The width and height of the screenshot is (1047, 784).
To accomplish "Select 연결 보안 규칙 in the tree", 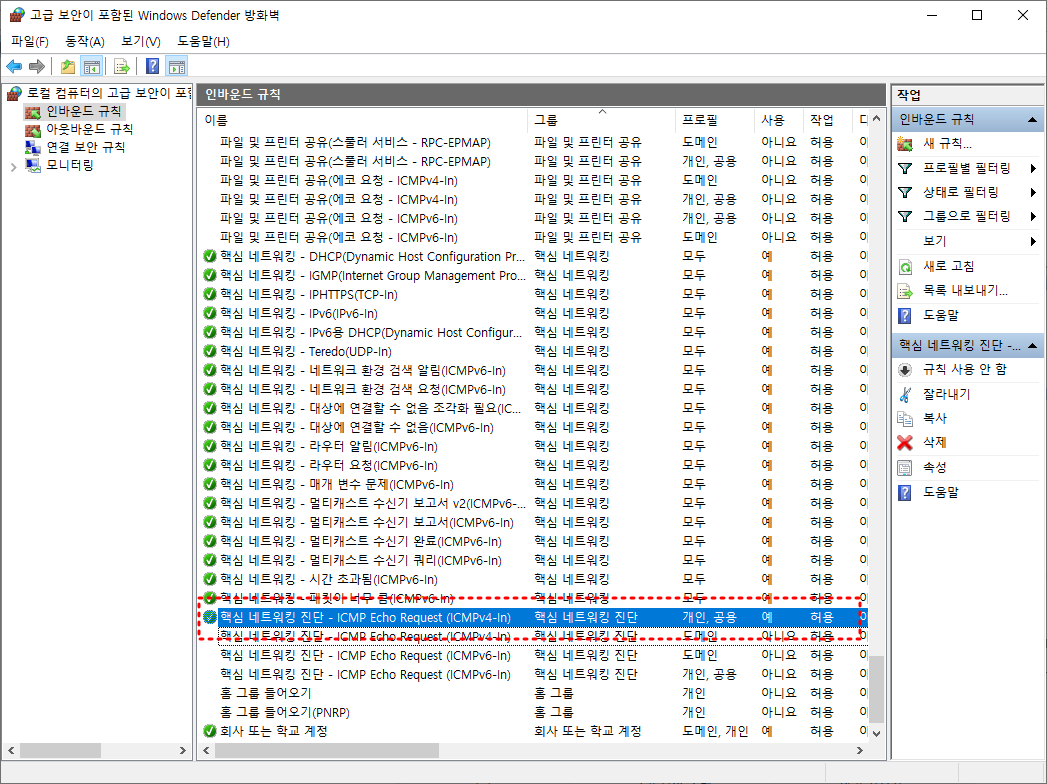I will [x=85, y=147].
